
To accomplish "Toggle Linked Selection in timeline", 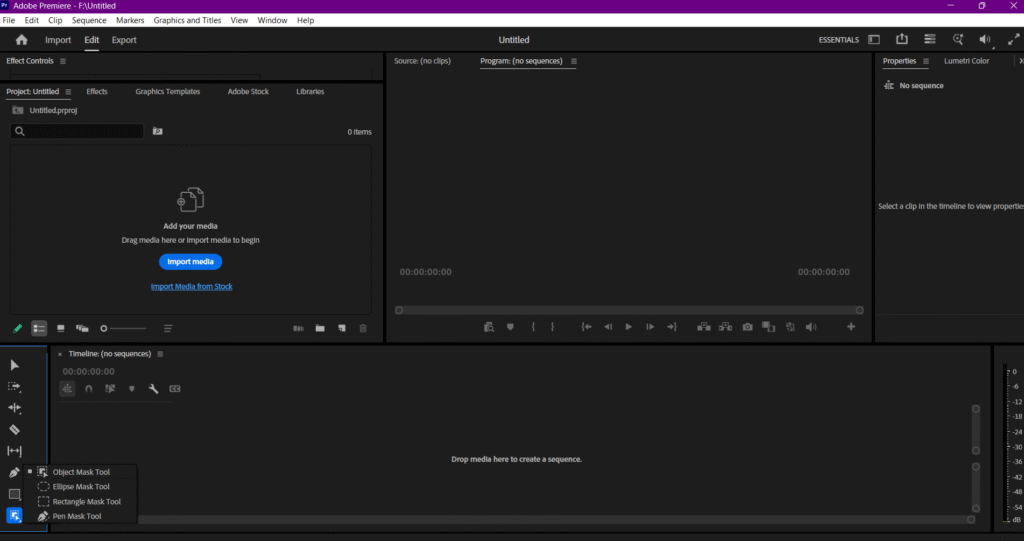I will pyautogui.click(x=110, y=389).
